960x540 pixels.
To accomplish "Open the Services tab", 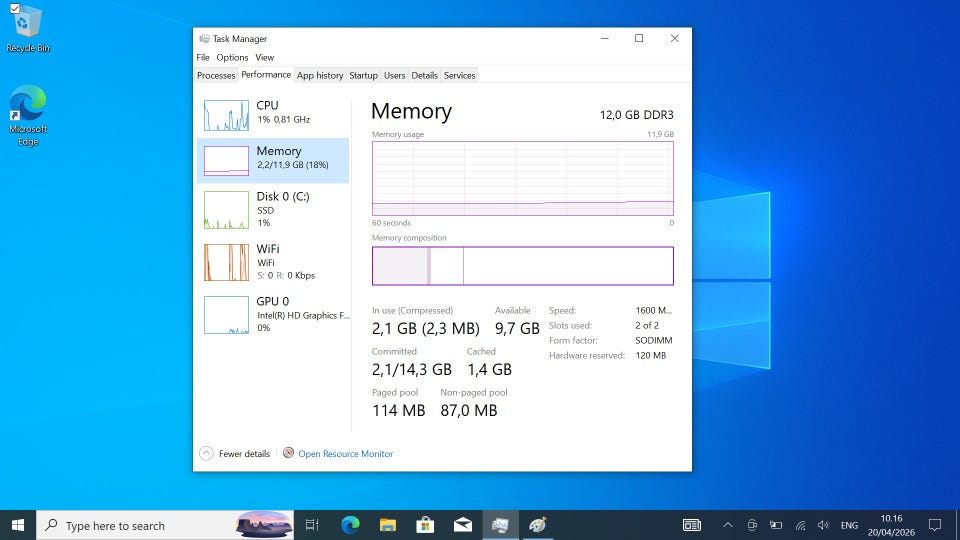I will pyautogui.click(x=459, y=75).
